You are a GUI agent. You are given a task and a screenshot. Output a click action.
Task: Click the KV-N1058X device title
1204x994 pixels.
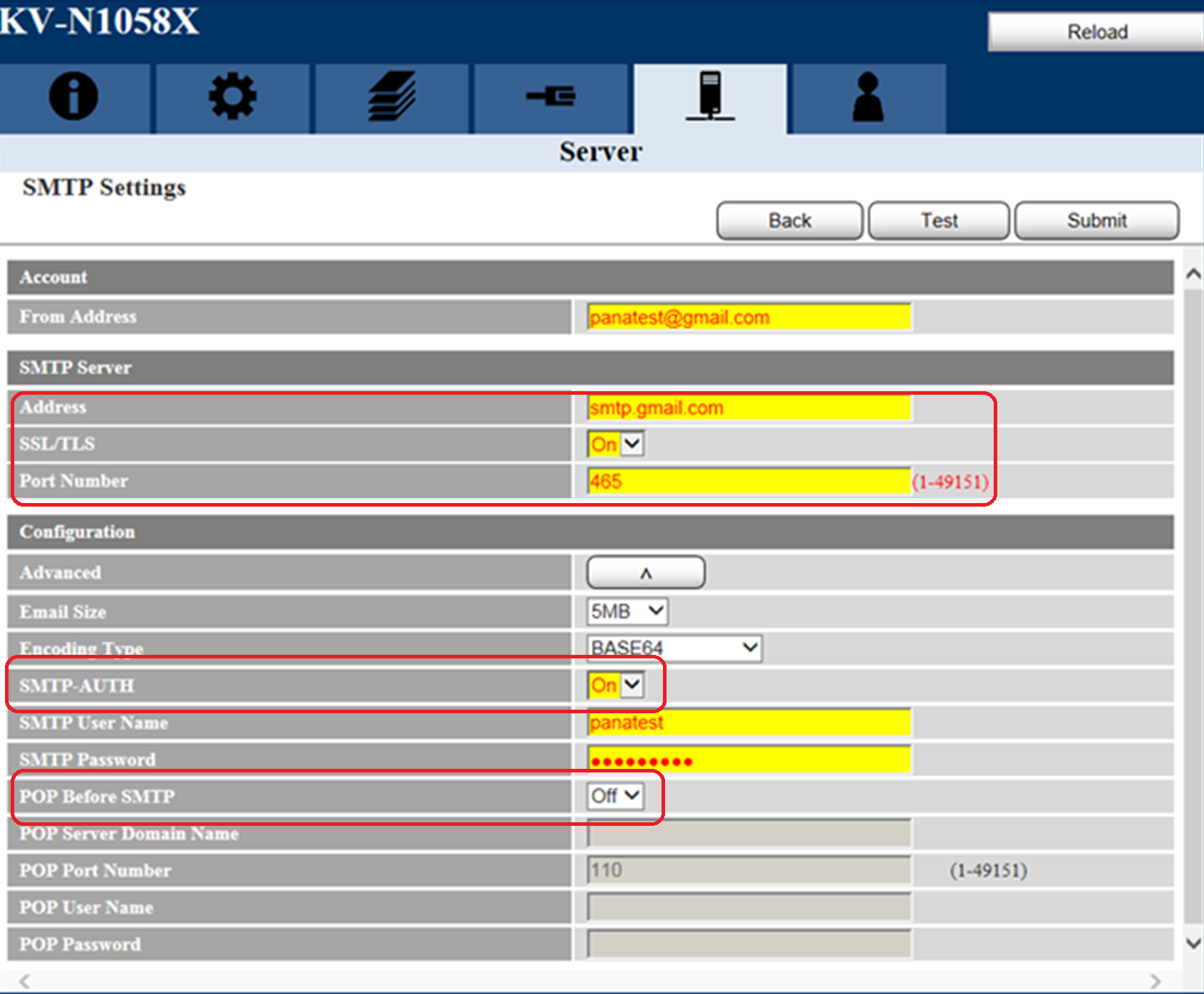tap(99, 20)
